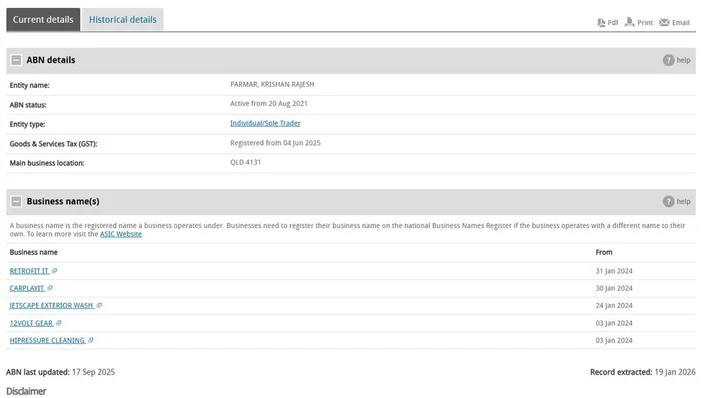
Task: Click the 'Main business location:' label
Action: (47, 163)
